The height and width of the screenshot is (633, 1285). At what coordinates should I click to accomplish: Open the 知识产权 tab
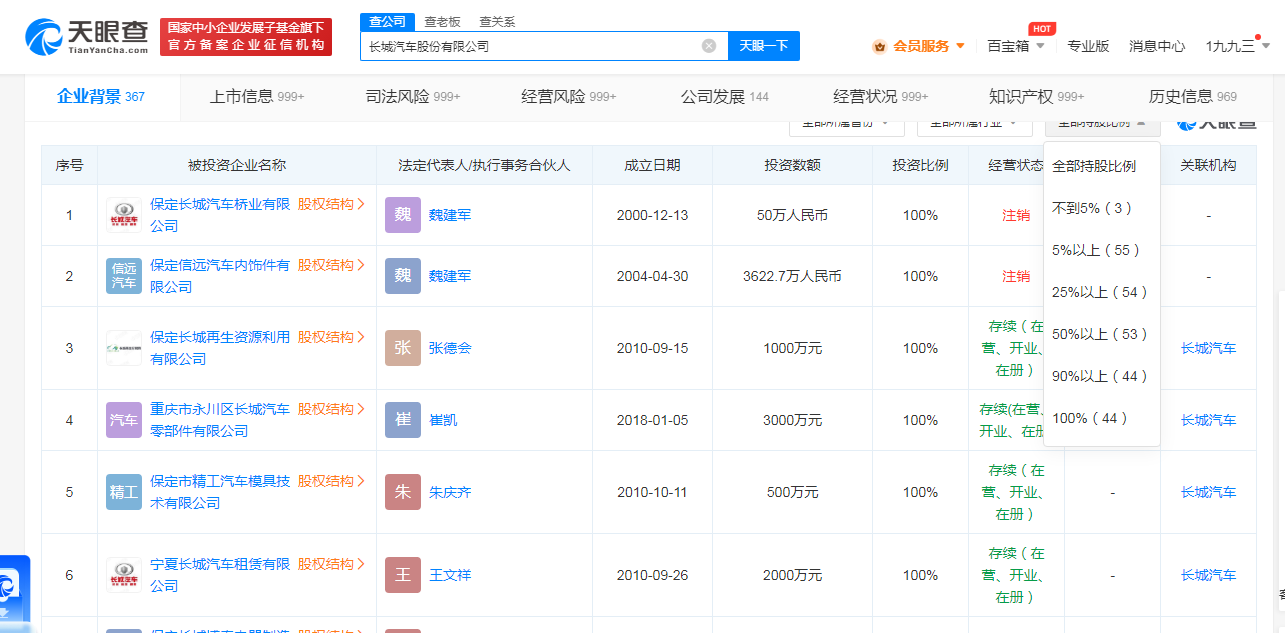pos(1037,97)
